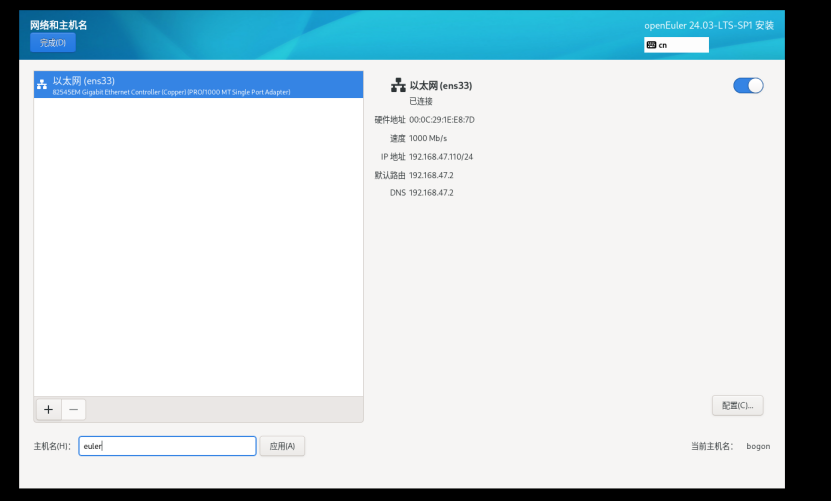Click the wired network icon beside the 以太网 (ens33) heading
The image size is (831, 502).
click(398, 85)
